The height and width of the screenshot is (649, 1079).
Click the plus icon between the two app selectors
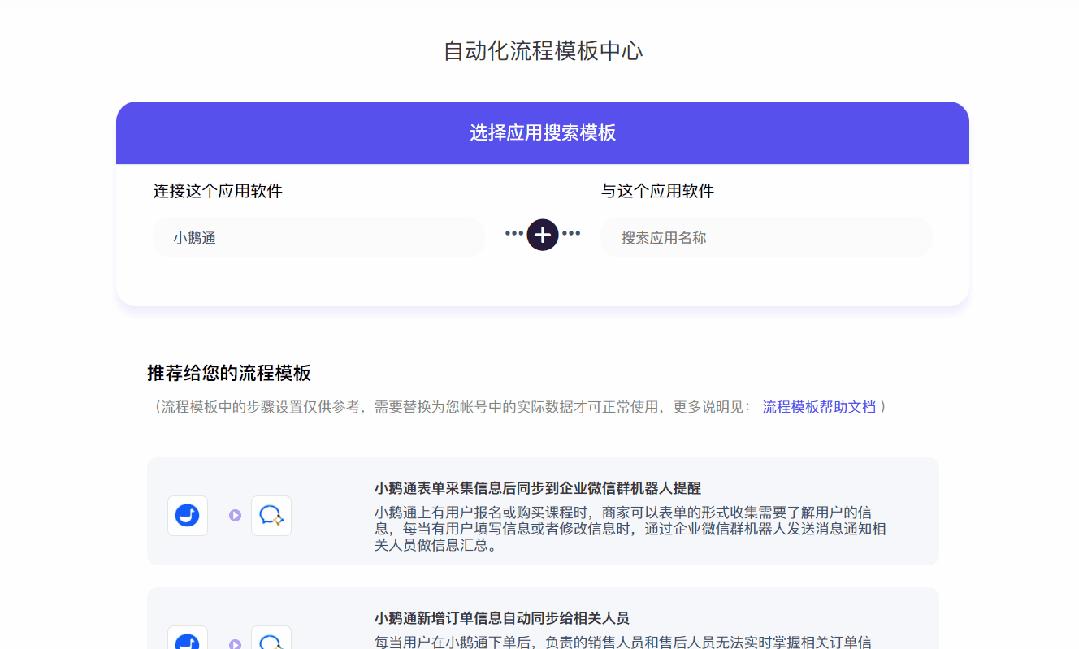(542, 235)
